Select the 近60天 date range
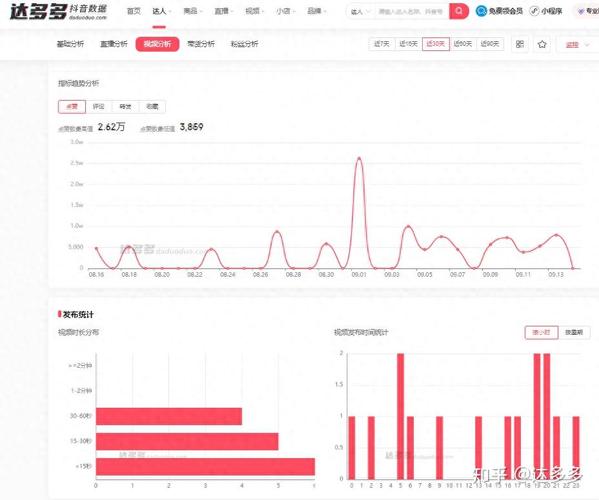The height and width of the screenshot is (500, 599). pyautogui.click(x=463, y=44)
